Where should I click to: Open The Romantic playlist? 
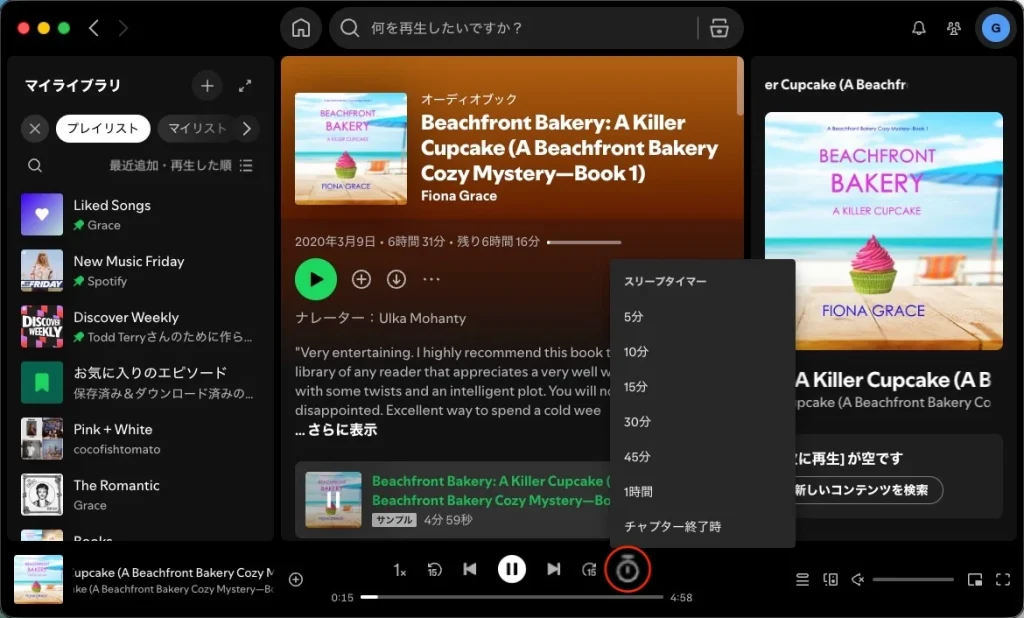click(142, 495)
